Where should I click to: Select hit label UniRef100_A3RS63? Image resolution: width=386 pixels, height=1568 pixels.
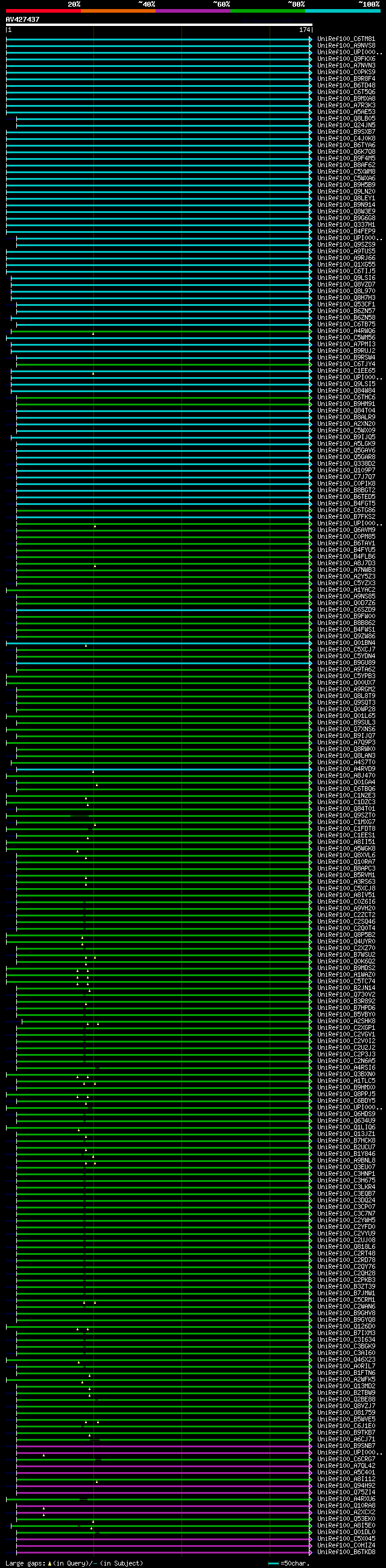[x=346, y=882]
